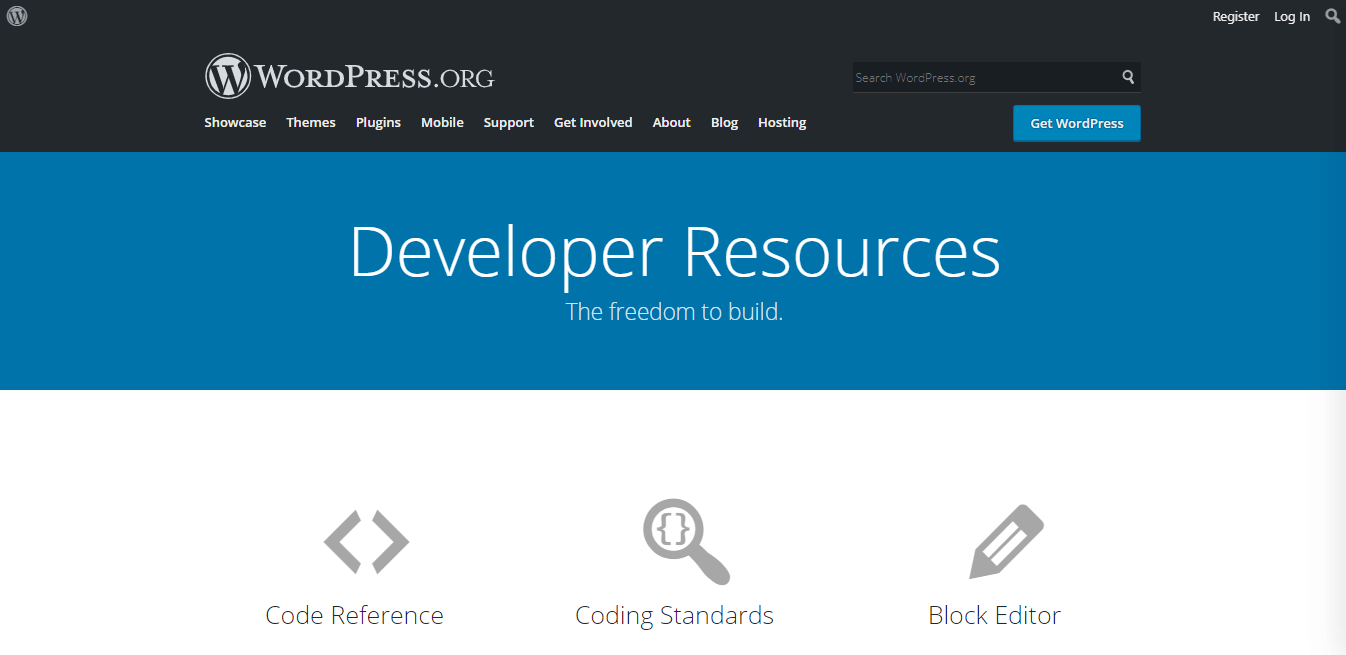Open the Block Editor pencil icon
Viewport: 1346px width, 655px height.
point(1006,541)
